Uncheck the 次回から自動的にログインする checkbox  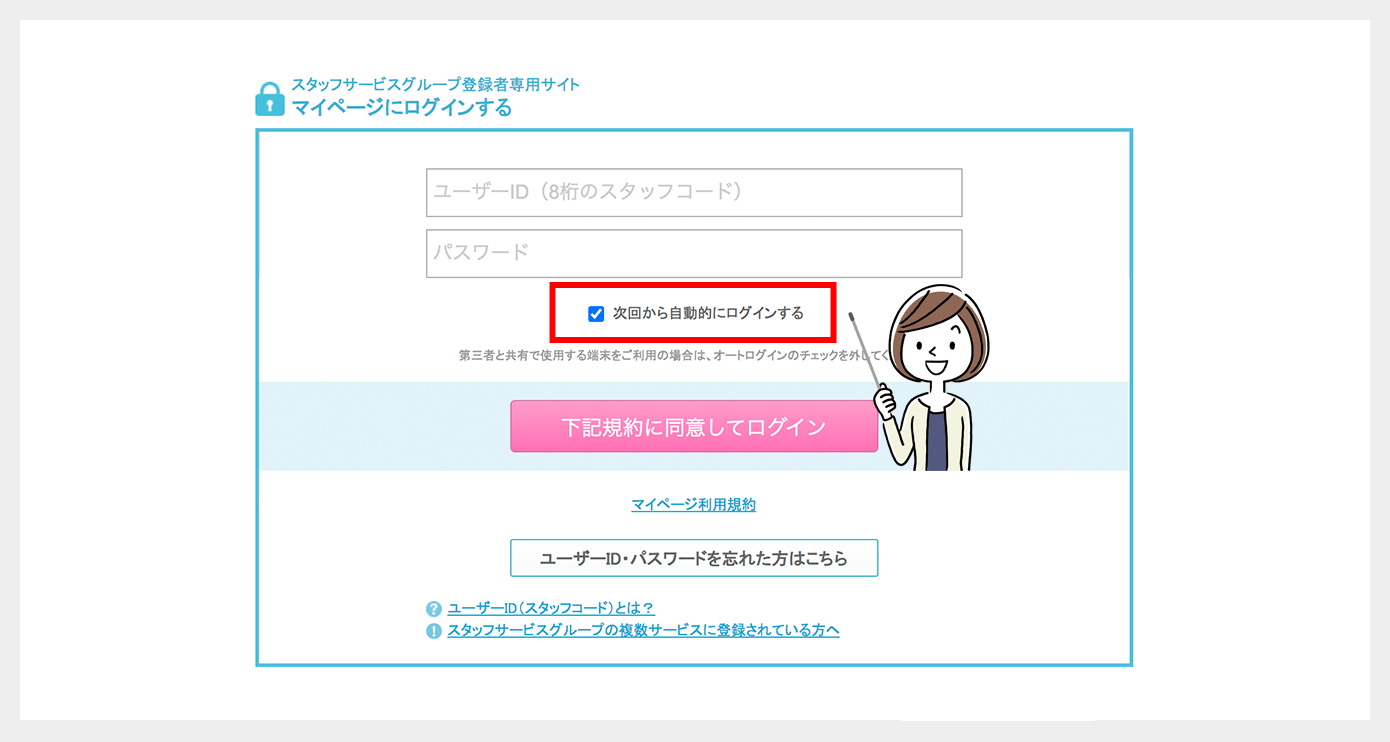point(596,314)
